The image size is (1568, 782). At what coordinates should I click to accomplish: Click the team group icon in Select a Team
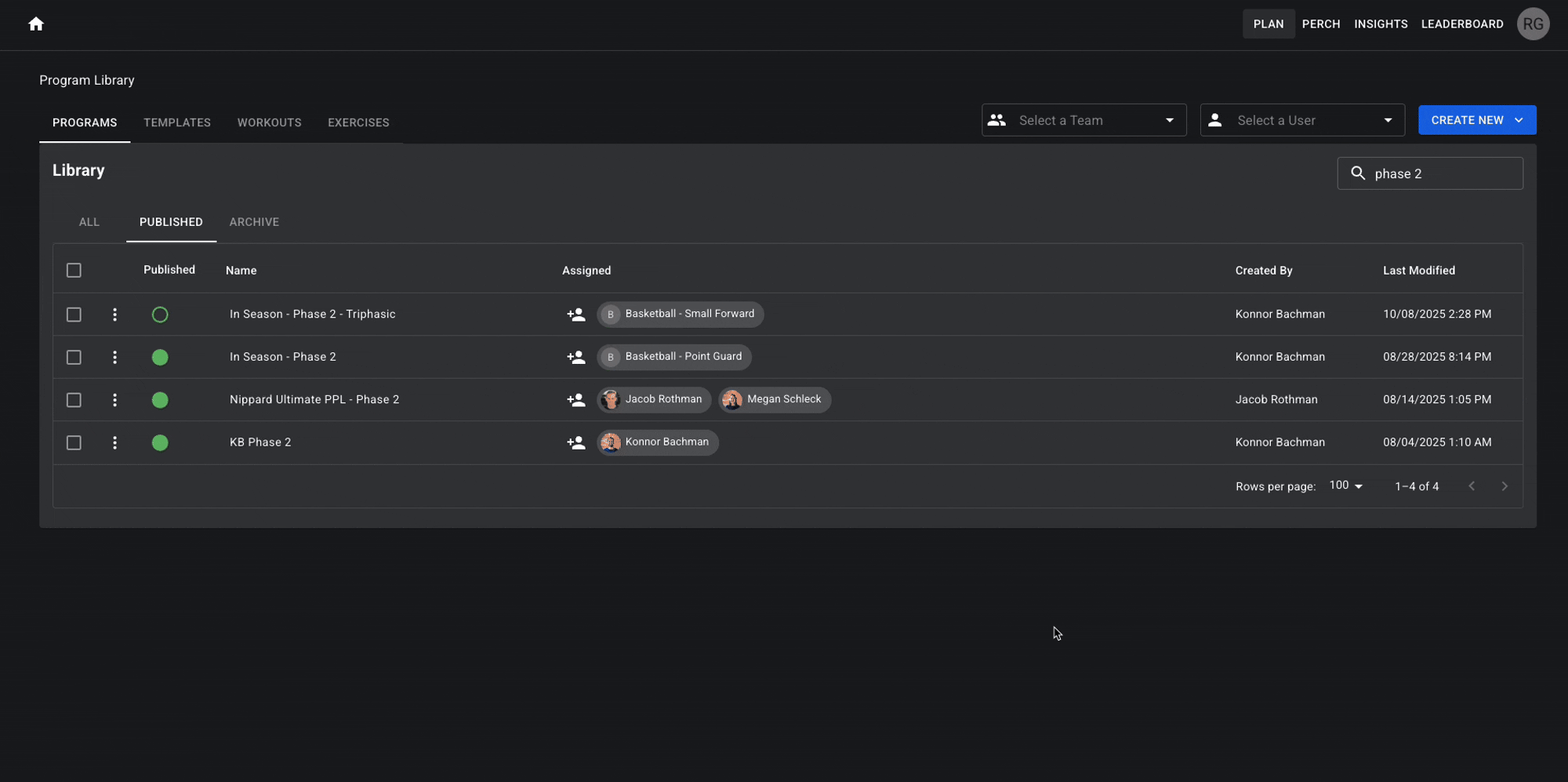pyautogui.click(x=996, y=120)
